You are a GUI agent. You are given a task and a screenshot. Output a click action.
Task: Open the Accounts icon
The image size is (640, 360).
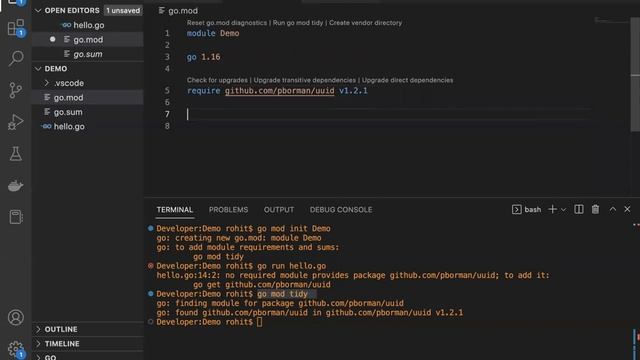click(16, 318)
